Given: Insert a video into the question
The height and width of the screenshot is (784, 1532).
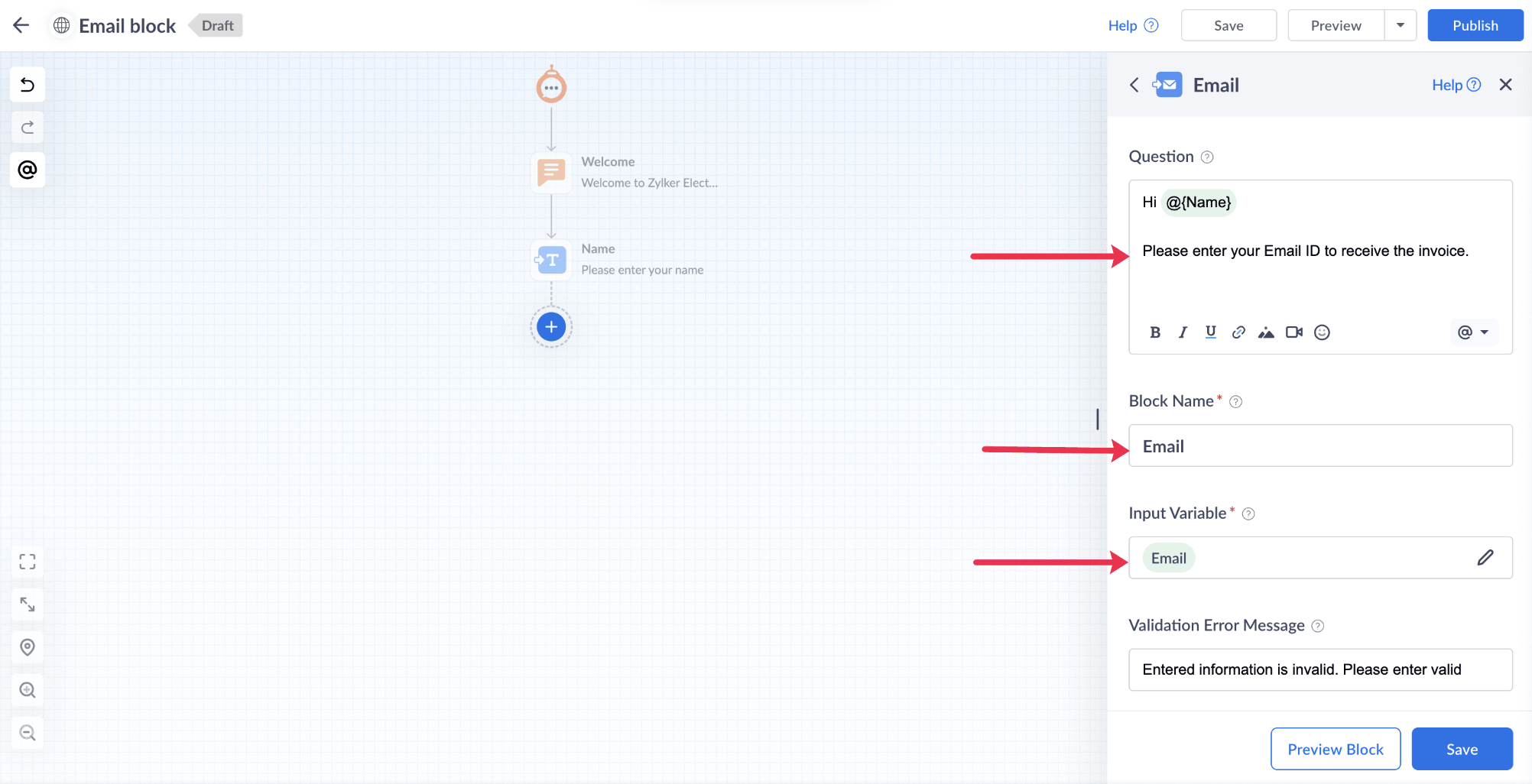Looking at the screenshot, I should click(x=1294, y=332).
